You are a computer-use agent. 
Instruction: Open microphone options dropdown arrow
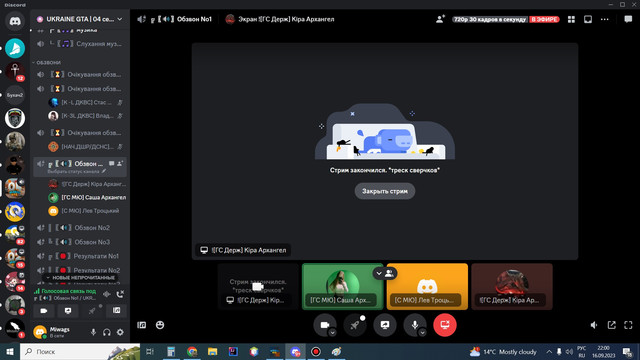(x=422, y=333)
